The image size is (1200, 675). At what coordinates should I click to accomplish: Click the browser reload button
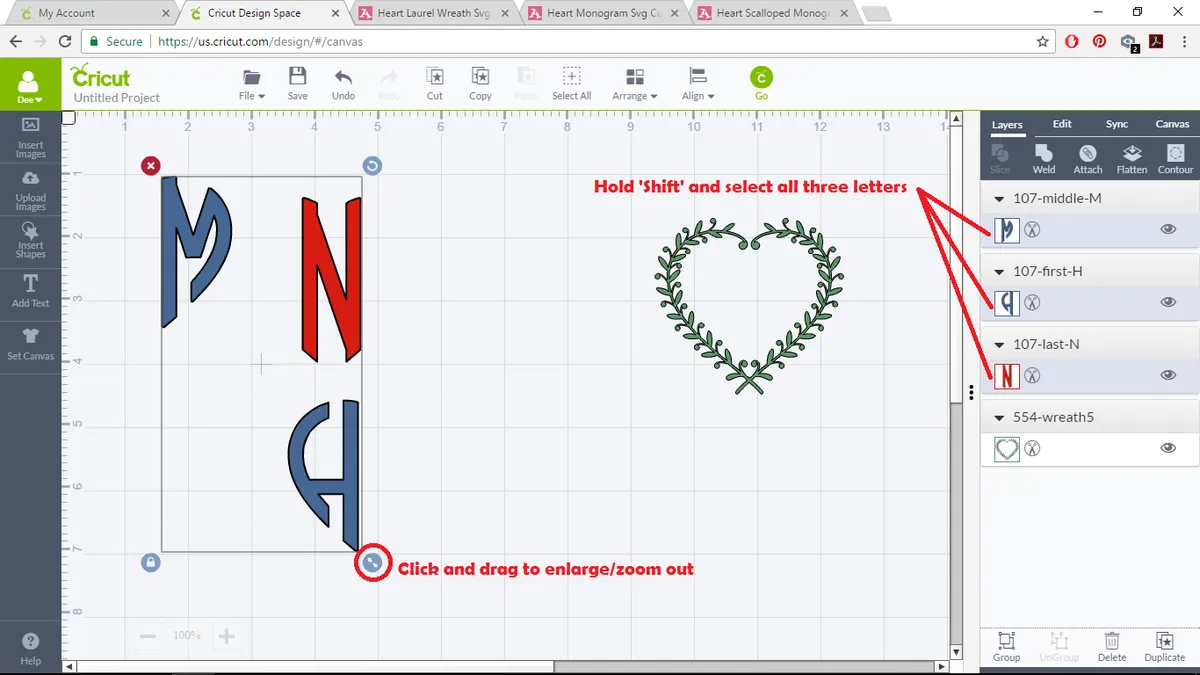click(65, 42)
